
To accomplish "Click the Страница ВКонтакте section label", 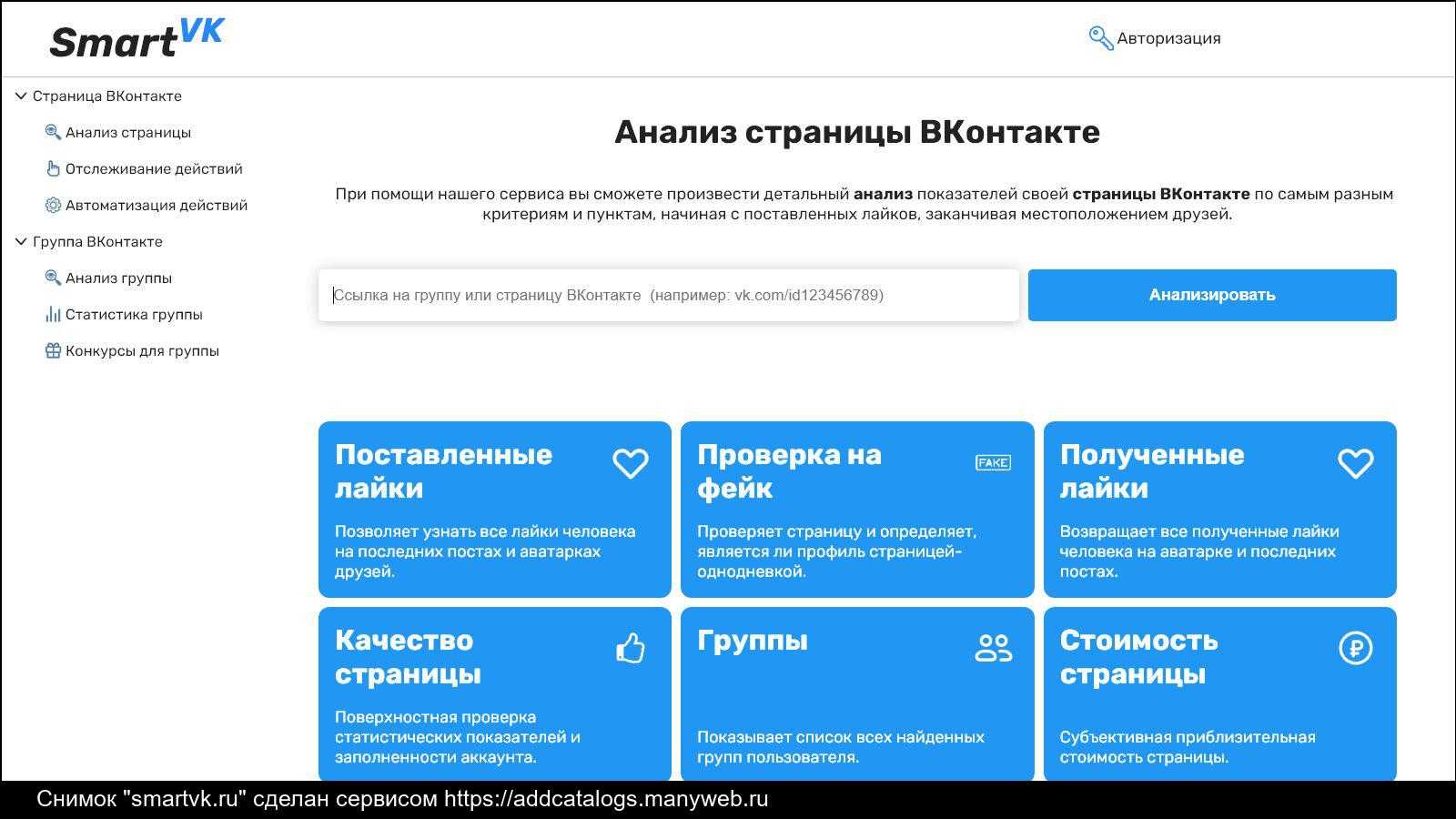I will (x=107, y=96).
